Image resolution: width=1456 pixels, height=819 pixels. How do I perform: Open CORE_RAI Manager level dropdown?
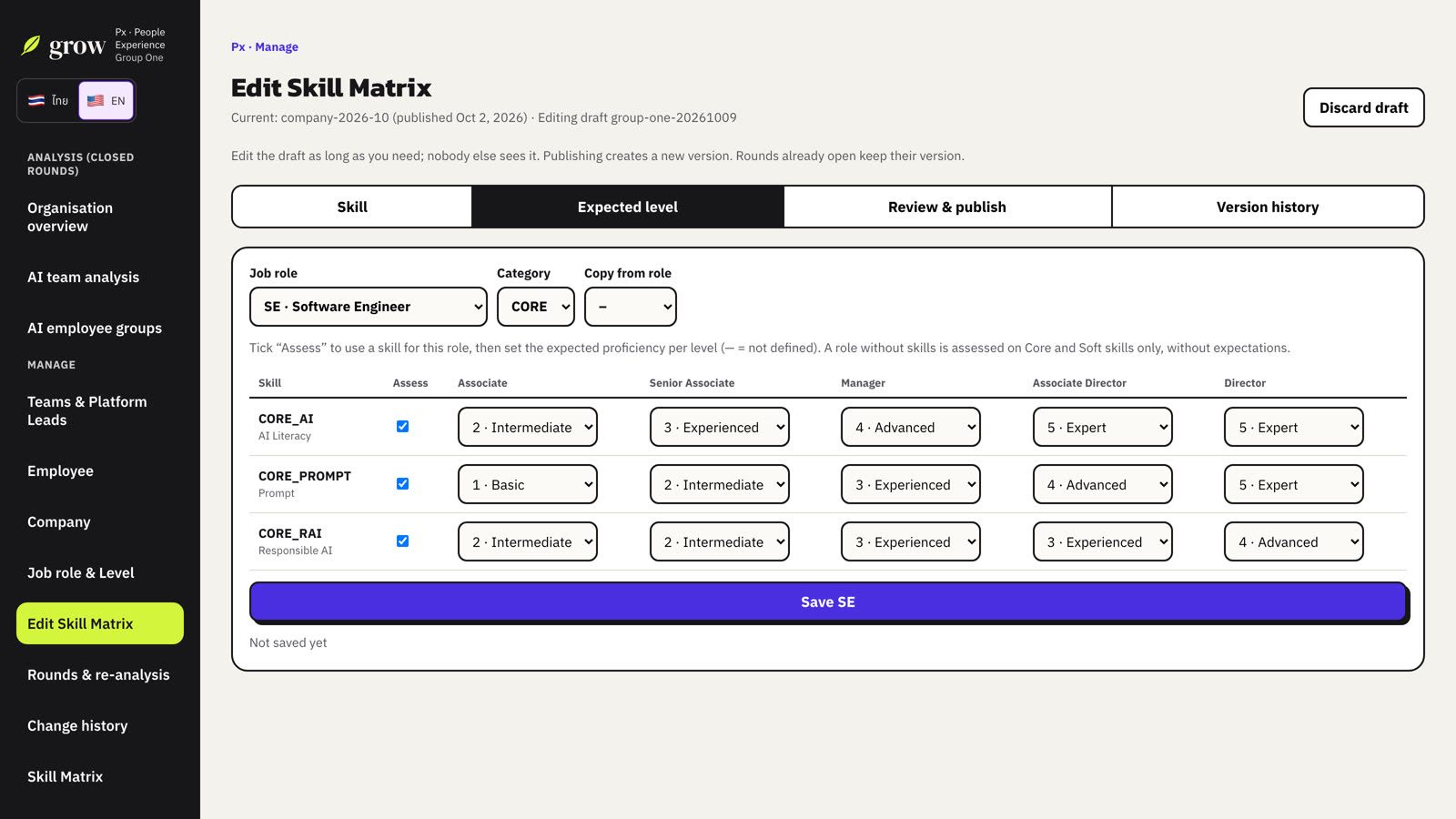coord(911,541)
